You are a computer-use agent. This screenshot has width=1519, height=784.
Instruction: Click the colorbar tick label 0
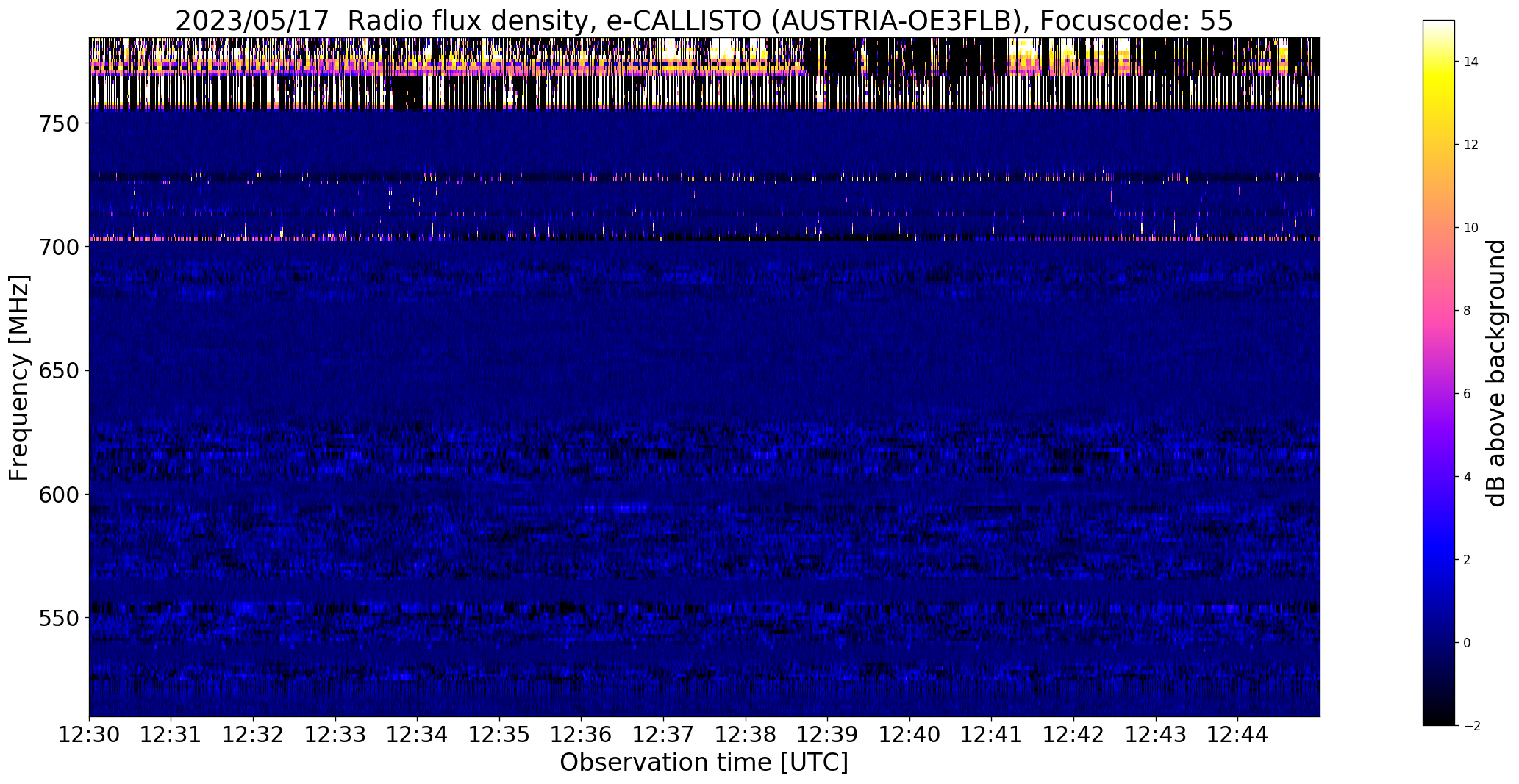click(x=1468, y=643)
